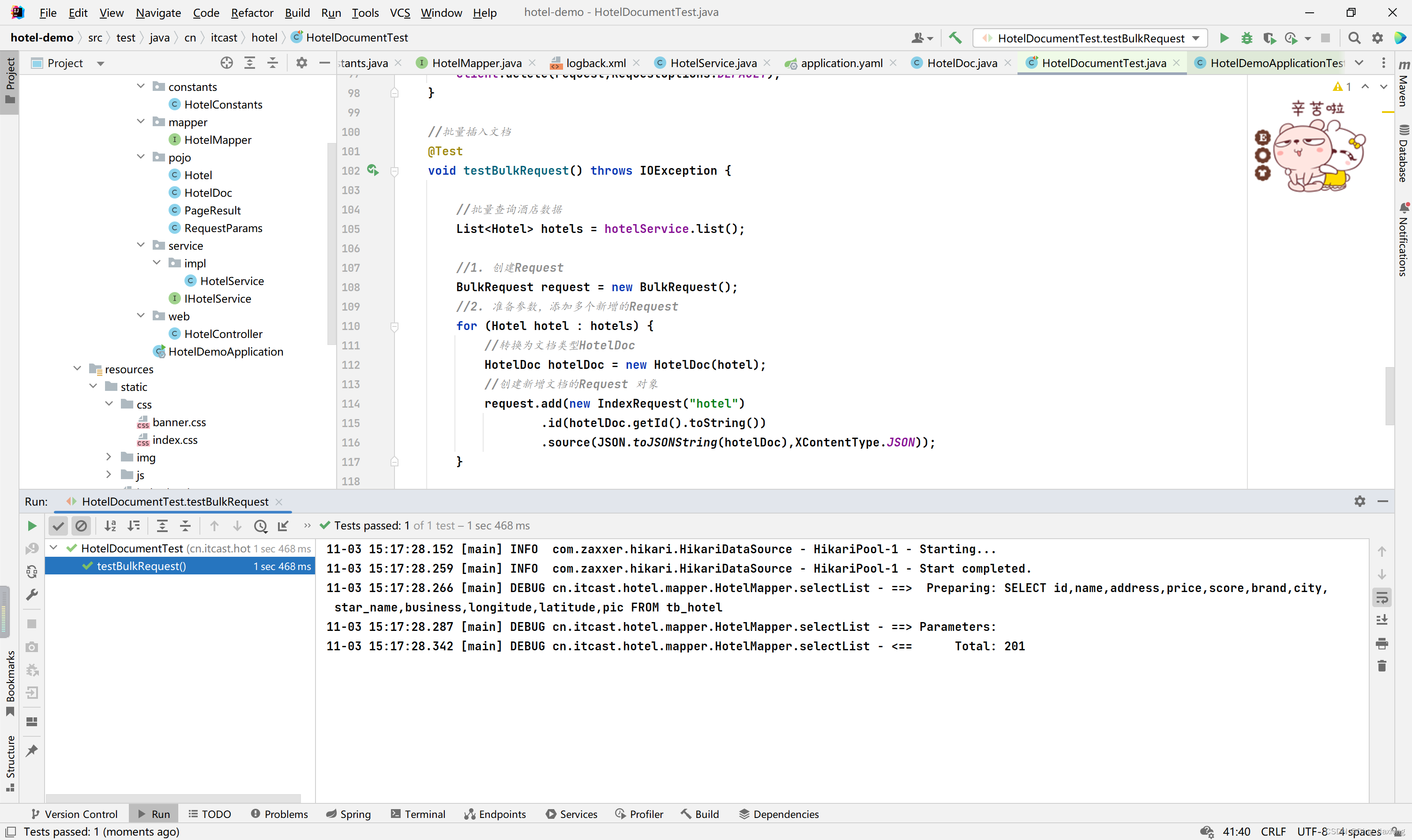This screenshot has width=1412, height=840.
Task: Open Version Control tool window
Action: point(74,814)
